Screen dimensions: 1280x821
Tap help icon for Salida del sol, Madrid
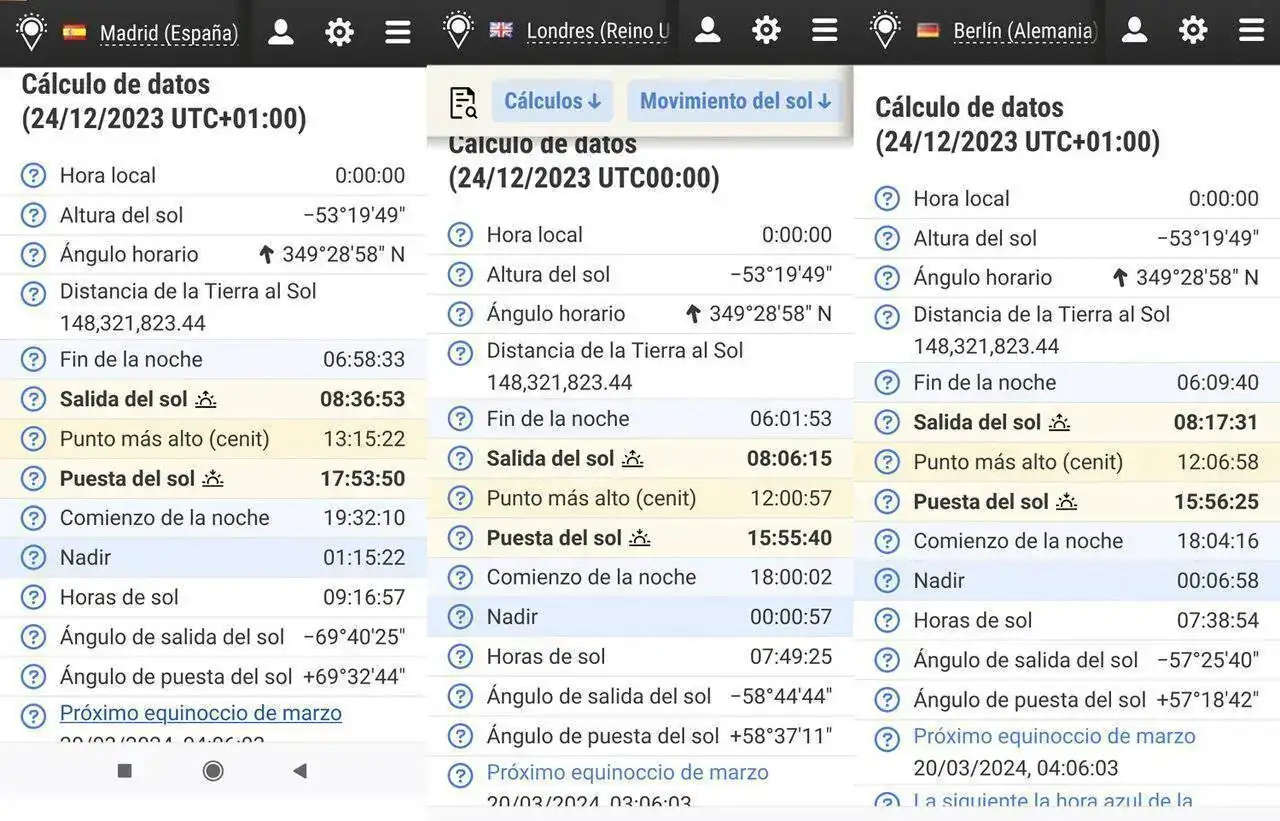tap(33, 399)
